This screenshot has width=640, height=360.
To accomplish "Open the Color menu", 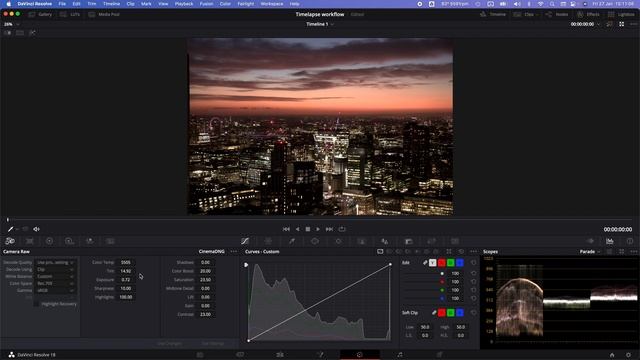I will click(x=225, y=4).
